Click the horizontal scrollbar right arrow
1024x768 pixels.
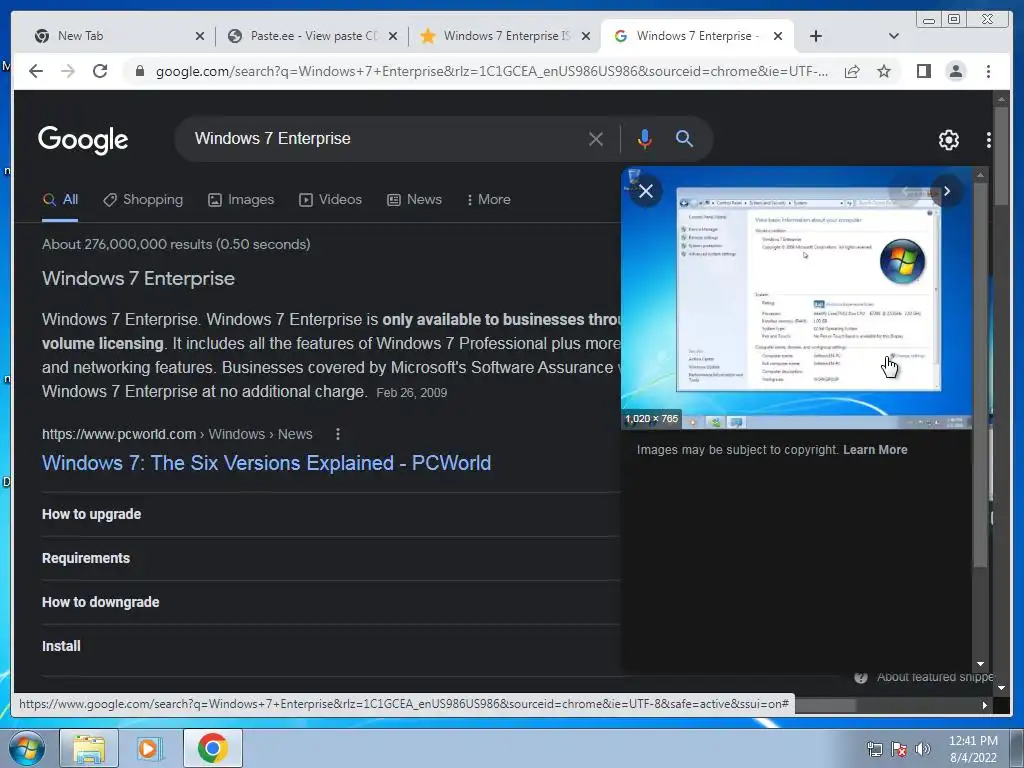985,705
